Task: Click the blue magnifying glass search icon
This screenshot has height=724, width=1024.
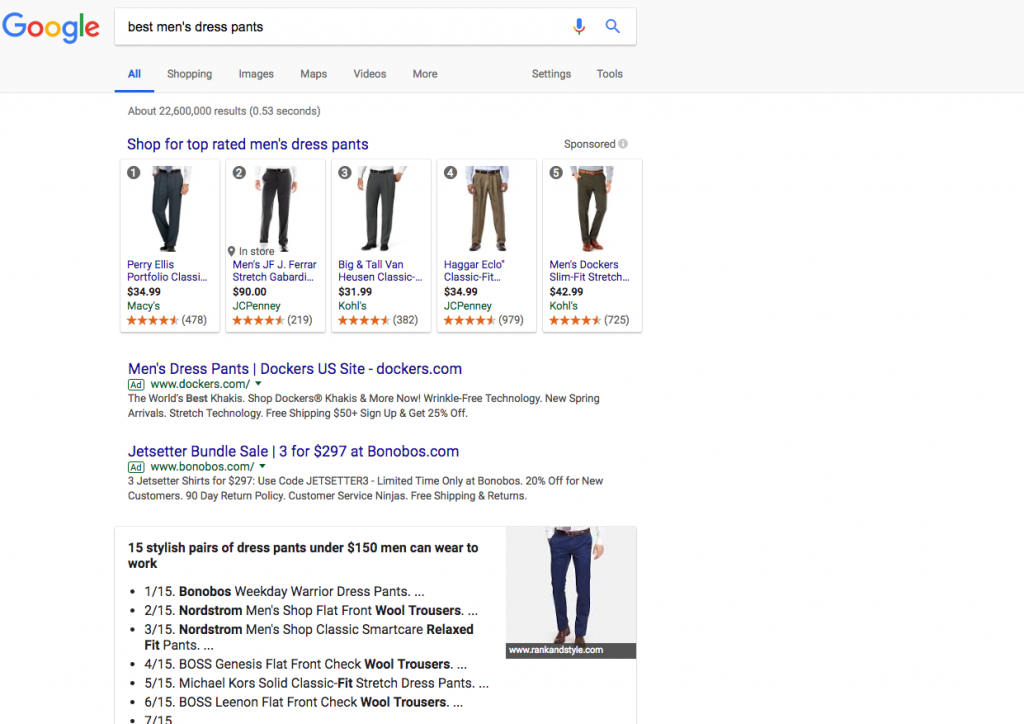Action: pos(612,27)
